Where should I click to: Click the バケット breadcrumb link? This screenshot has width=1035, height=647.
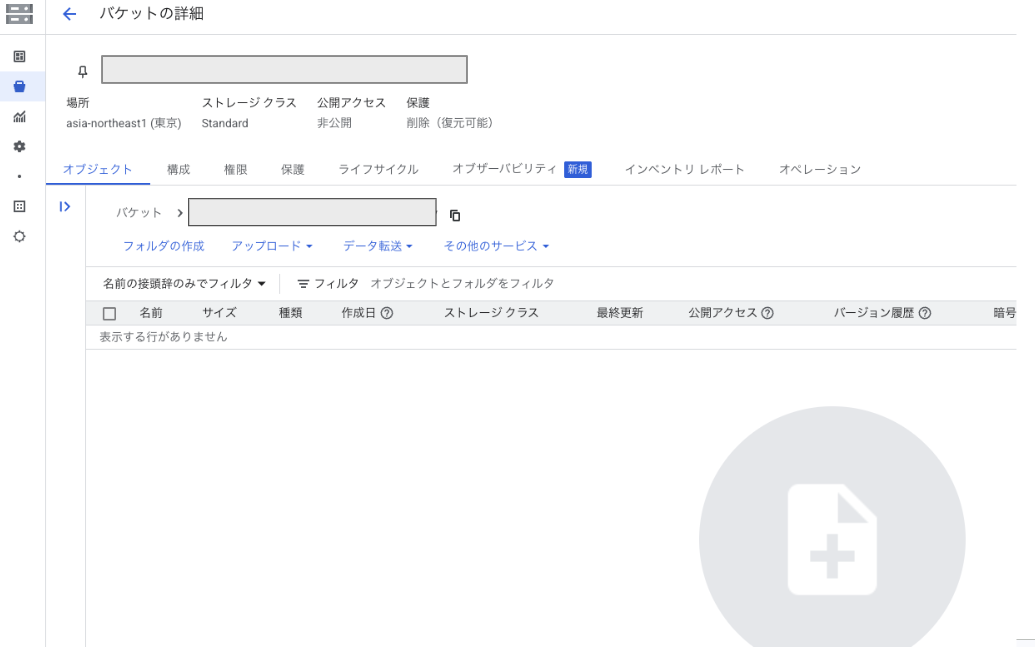point(139,213)
